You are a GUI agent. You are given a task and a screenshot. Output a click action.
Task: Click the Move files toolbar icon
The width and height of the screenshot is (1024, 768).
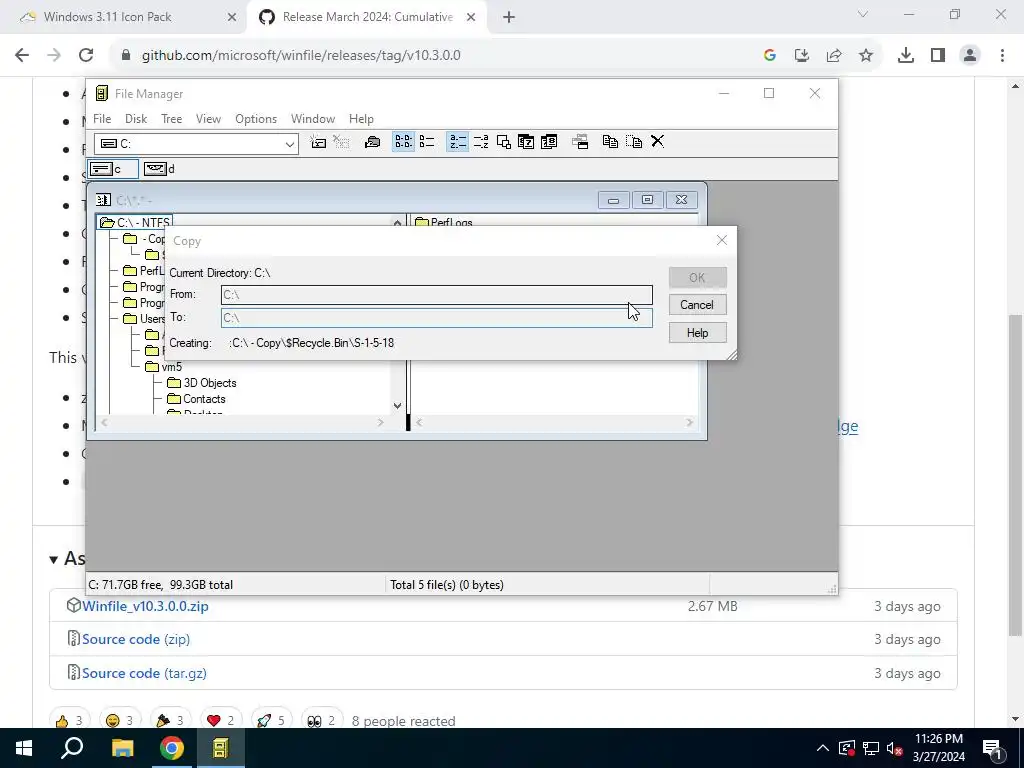(x=633, y=142)
